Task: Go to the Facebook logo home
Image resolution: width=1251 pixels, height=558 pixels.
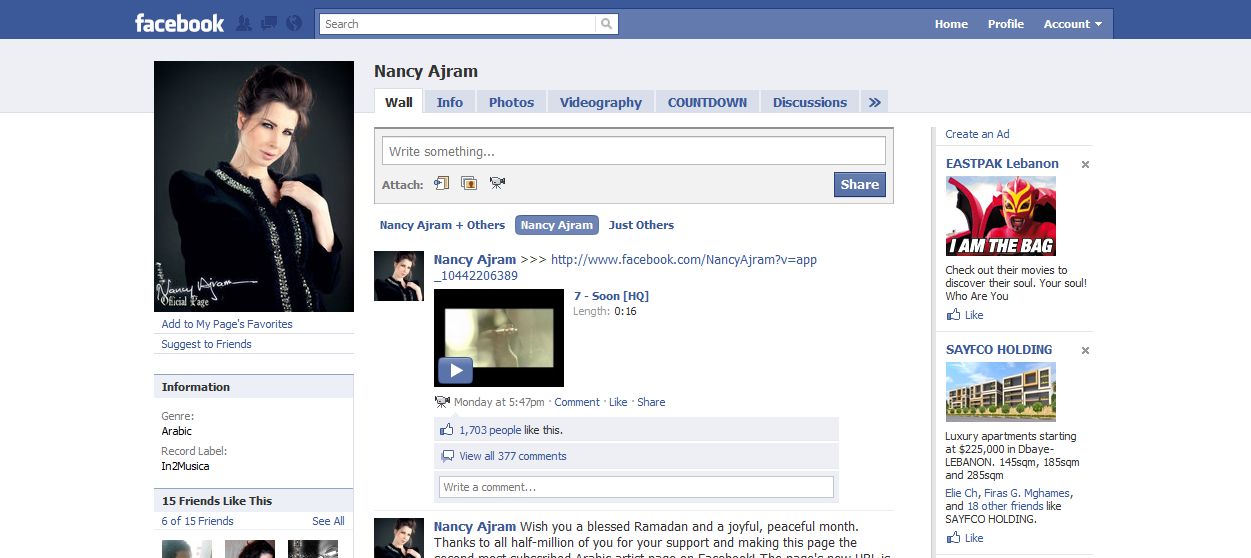Action: pyautogui.click(x=180, y=23)
